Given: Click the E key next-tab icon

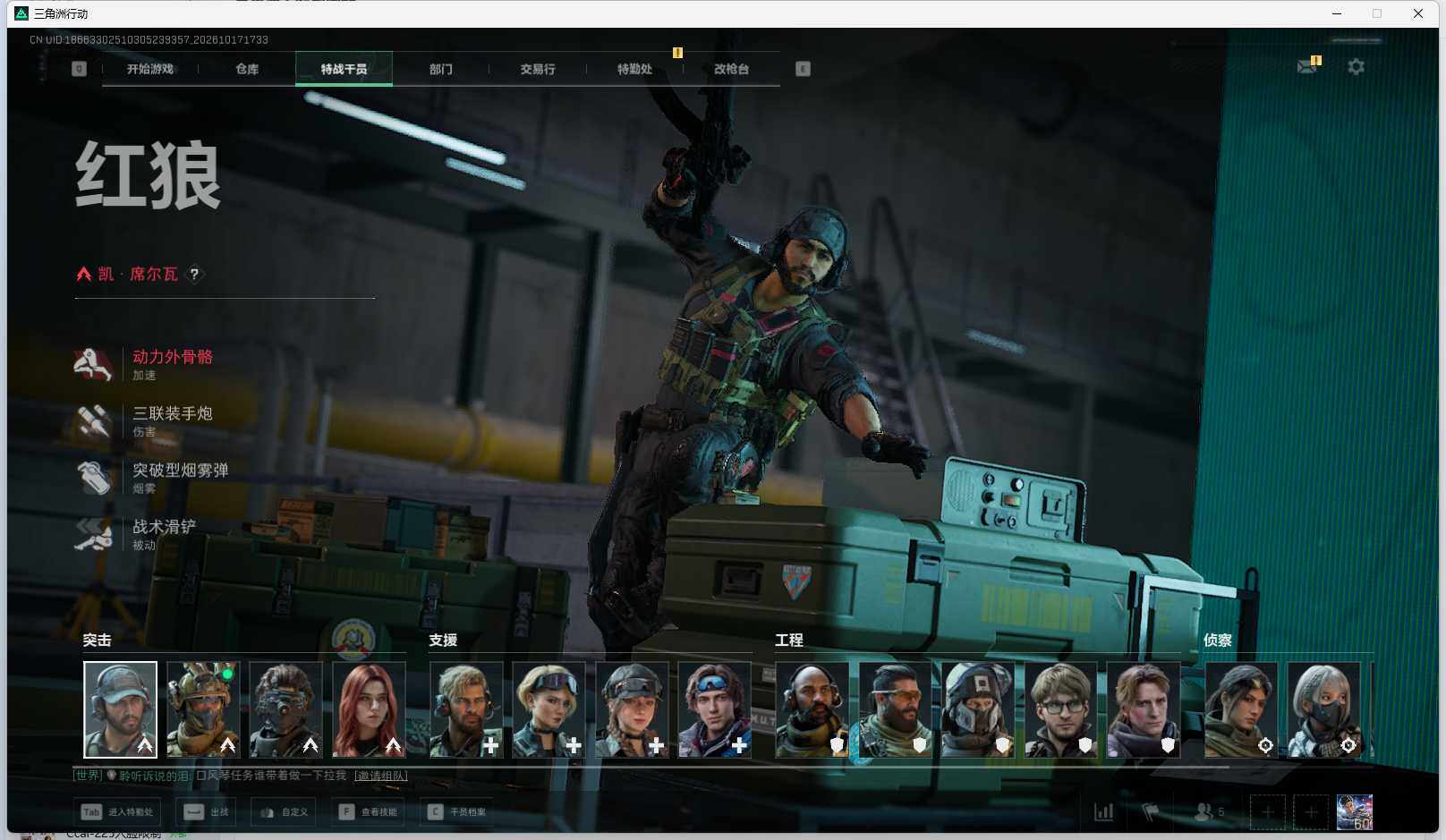Looking at the screenshot, I should [x=803, y=69].
